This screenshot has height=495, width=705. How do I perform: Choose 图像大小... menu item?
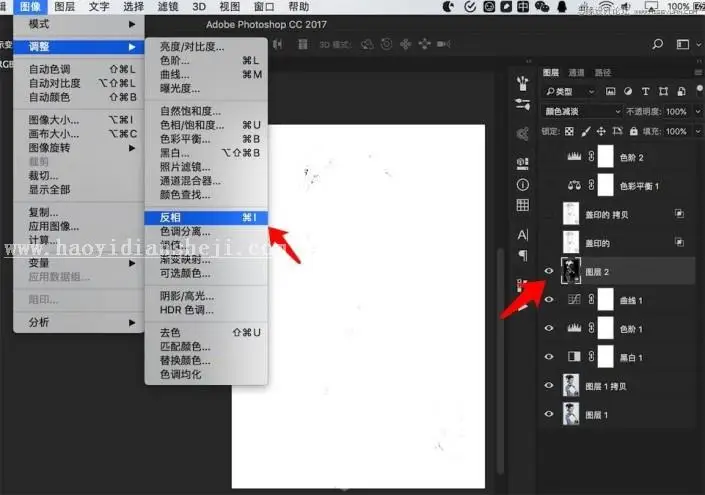81,120
